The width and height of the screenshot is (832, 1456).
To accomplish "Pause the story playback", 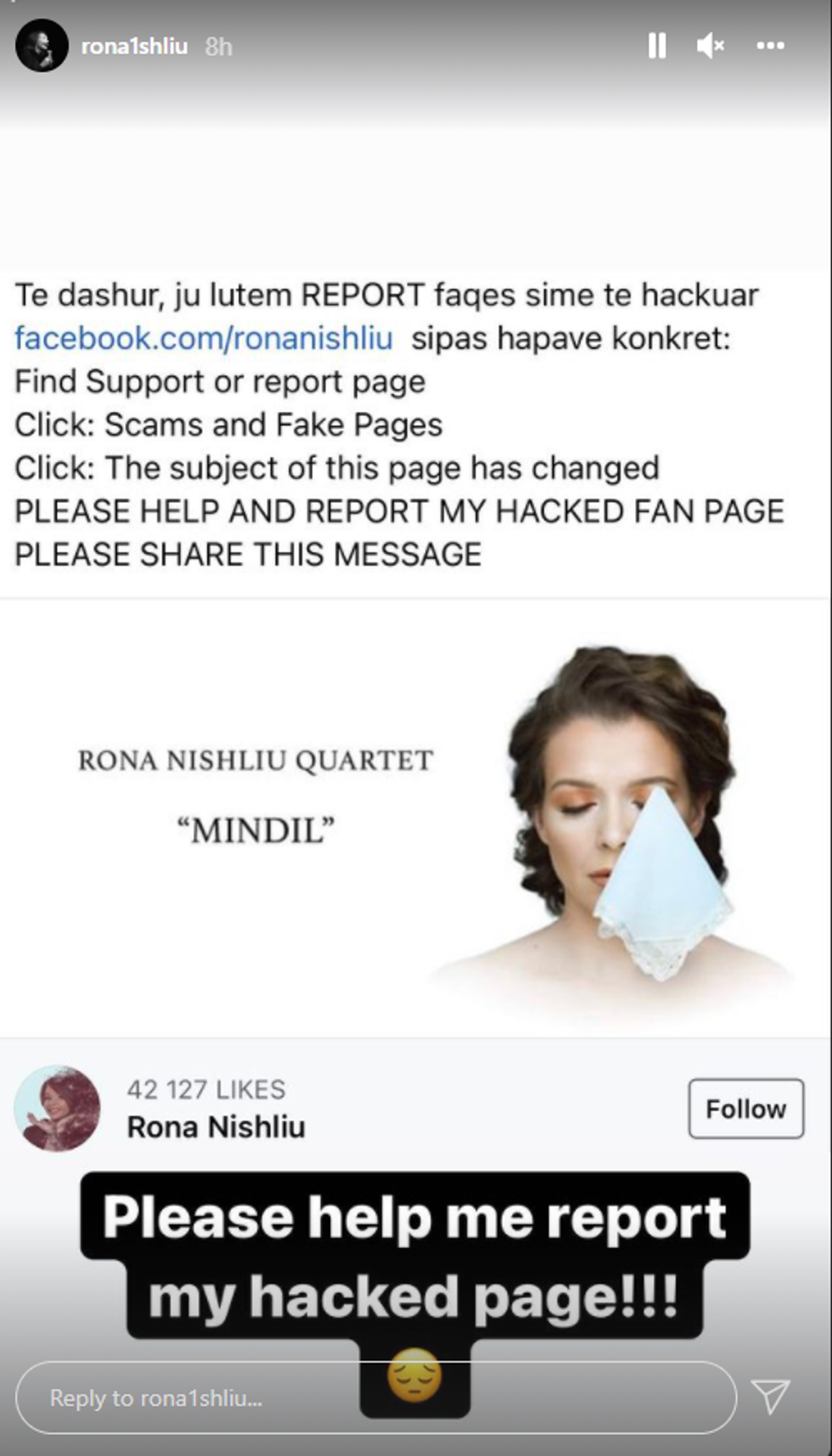I will 656,46.
